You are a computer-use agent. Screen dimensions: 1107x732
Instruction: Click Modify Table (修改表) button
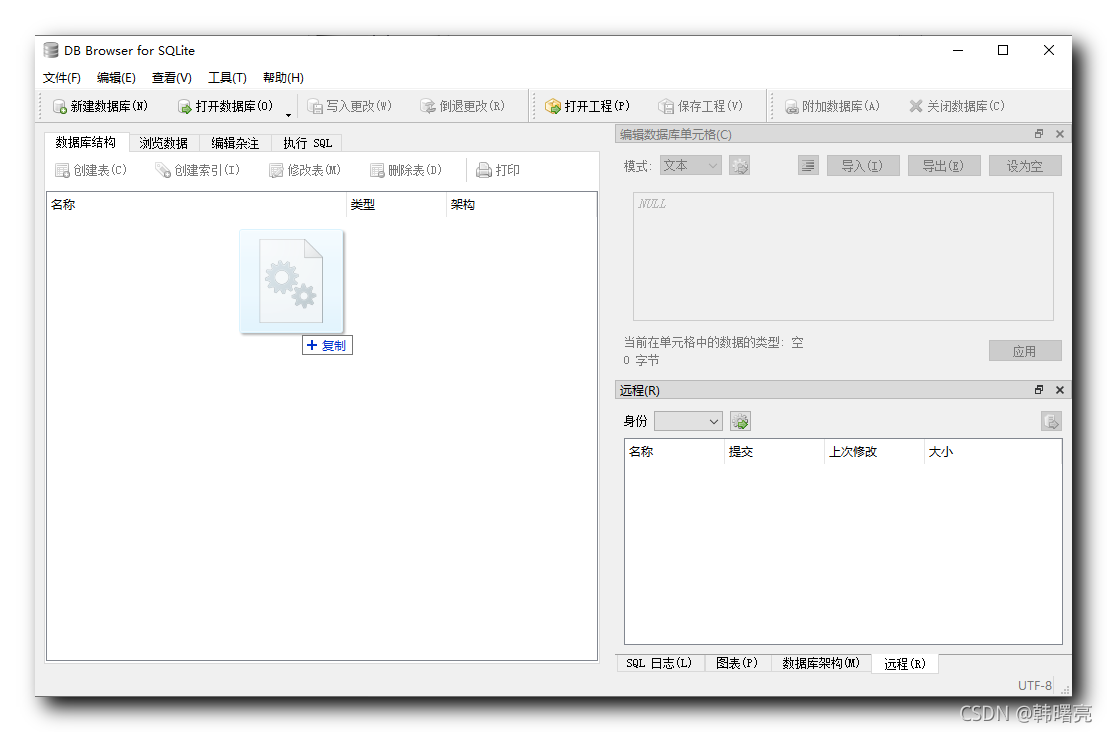(305, 170)
